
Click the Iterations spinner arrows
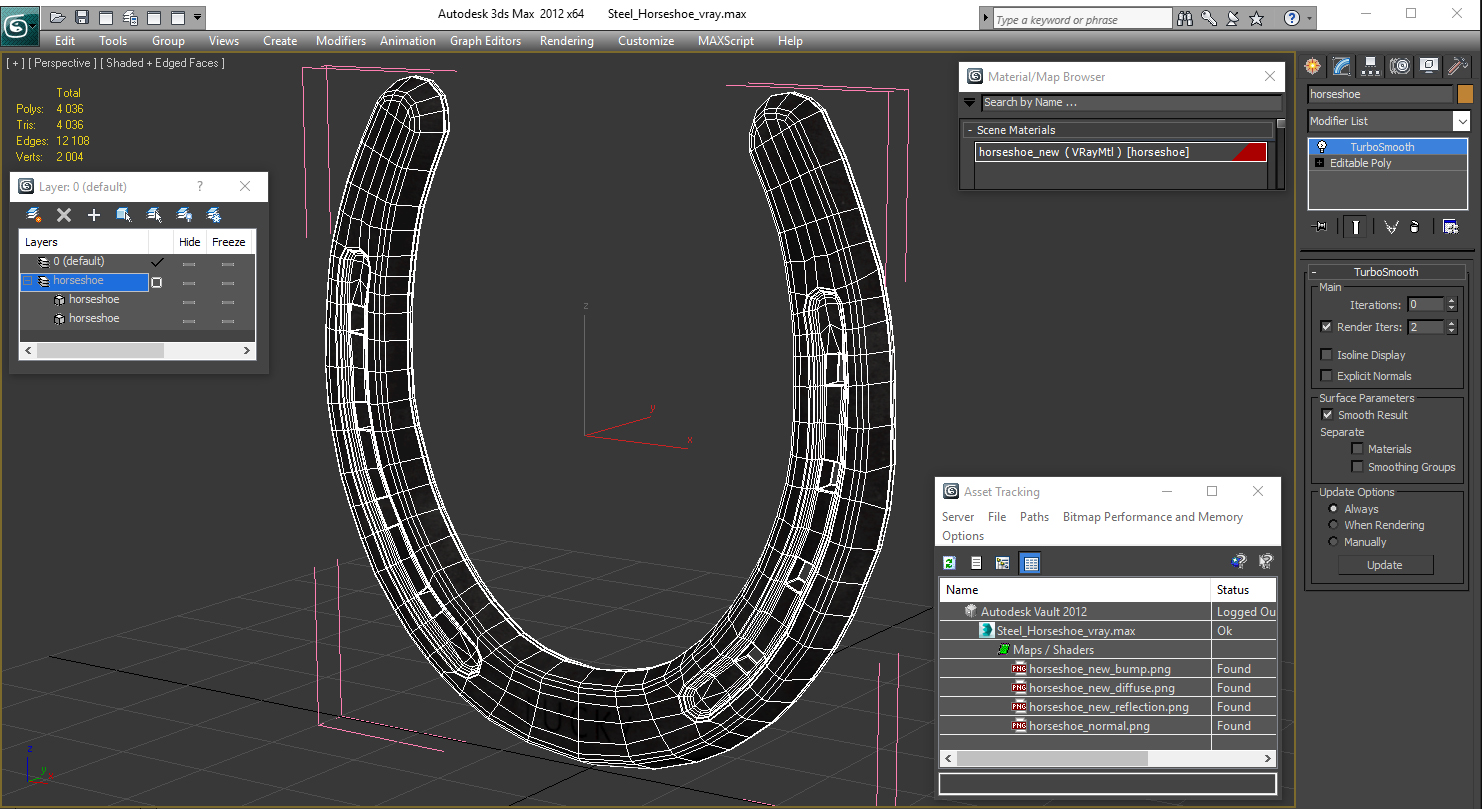[x=1451, y=305]
